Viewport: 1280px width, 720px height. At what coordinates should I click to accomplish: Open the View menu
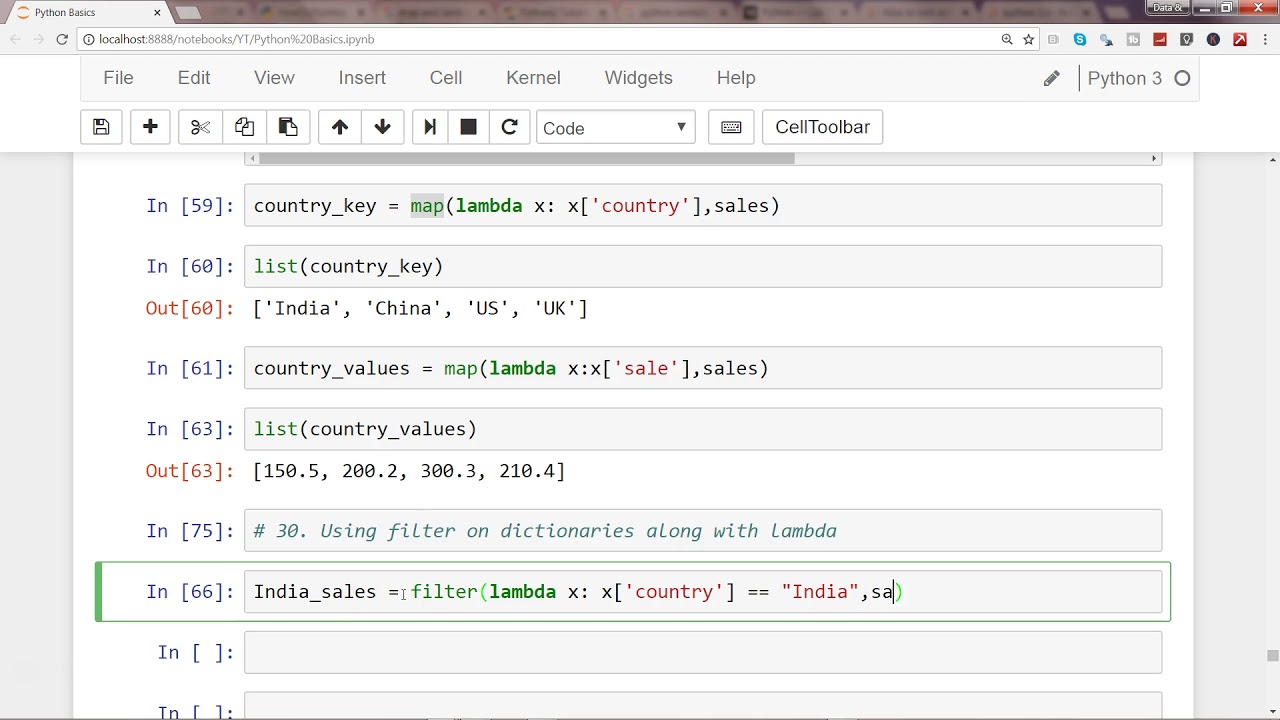coord(274,78)
